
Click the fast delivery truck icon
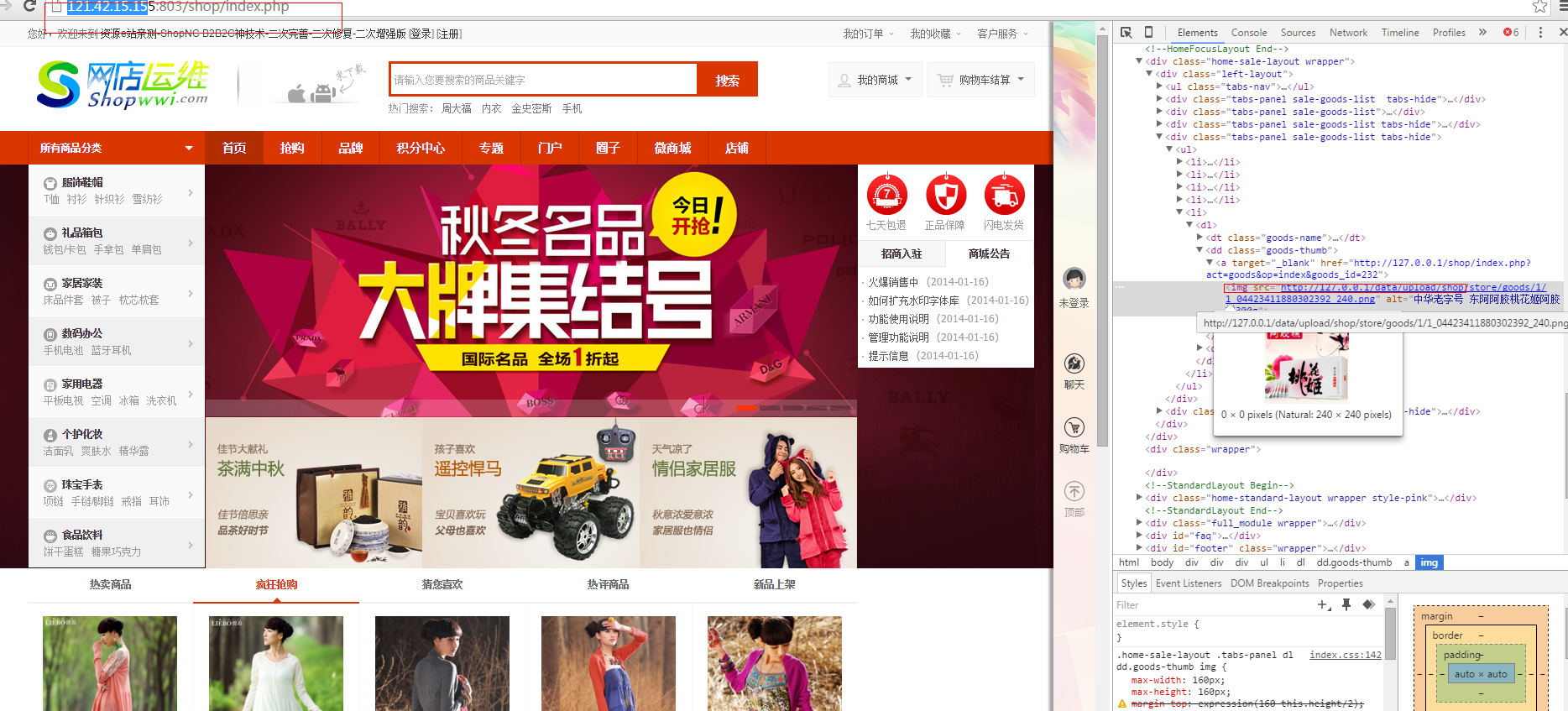point(1004,195)
